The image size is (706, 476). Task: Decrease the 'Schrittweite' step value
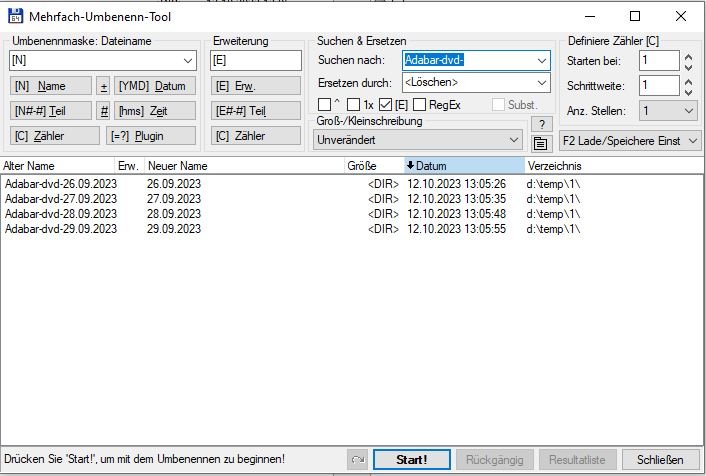688,91
